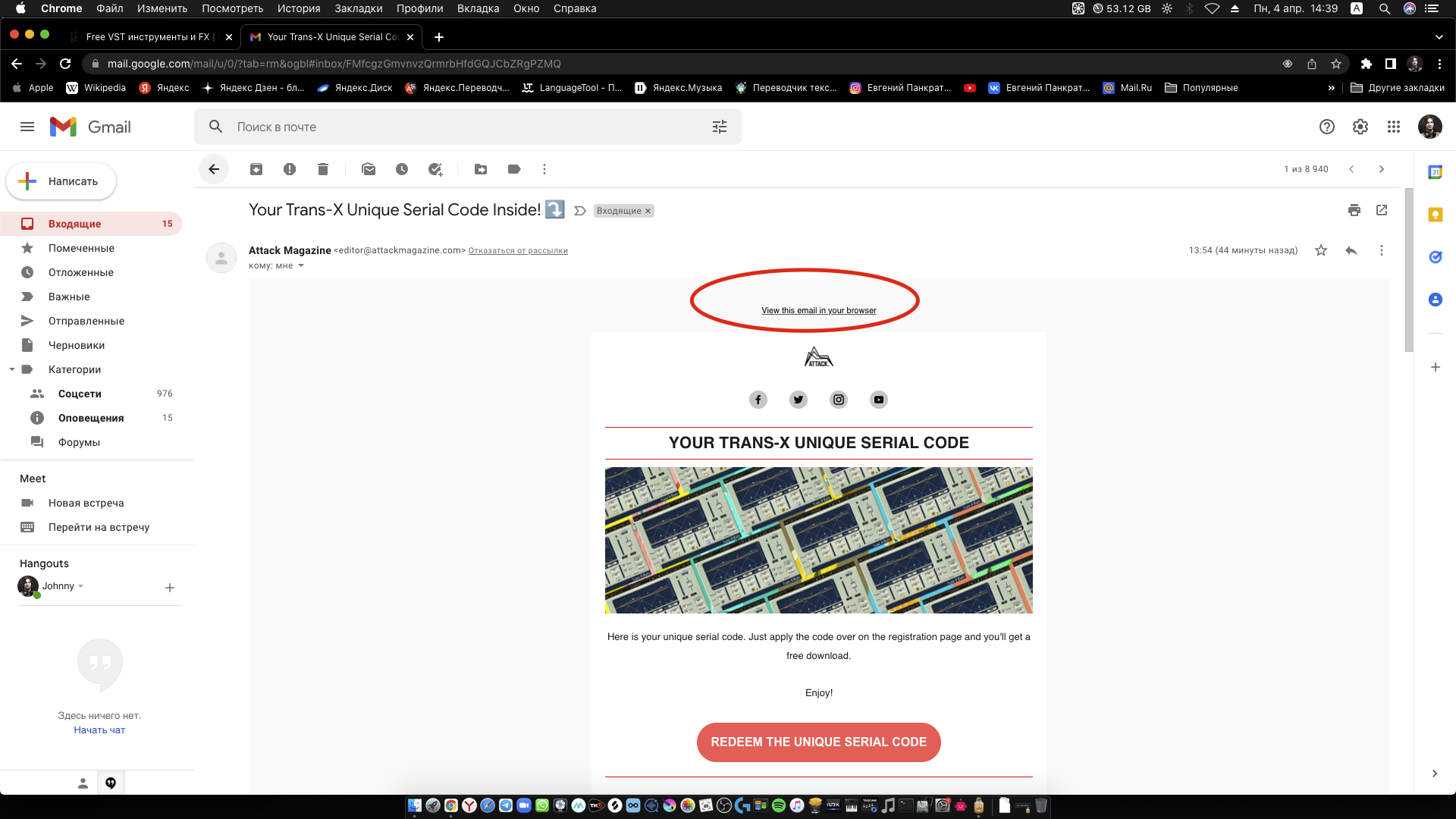The image size is (1456, 819).
Task: Click the Facebook icon in the email
Action: tap(758, 400)
